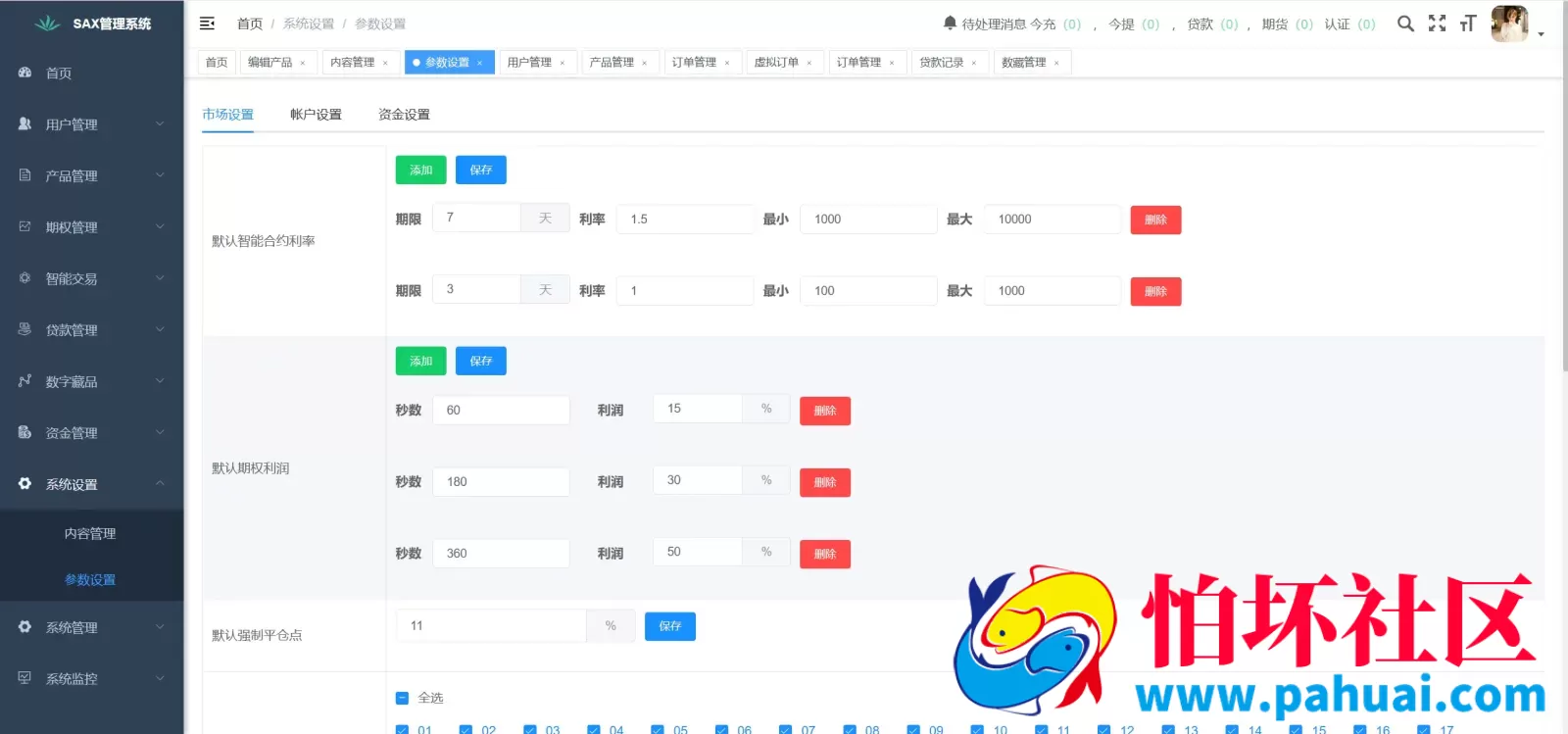Screen dimensions: 1568x734
Task: Close the 内容管理 tab
Action: point(385,63)
